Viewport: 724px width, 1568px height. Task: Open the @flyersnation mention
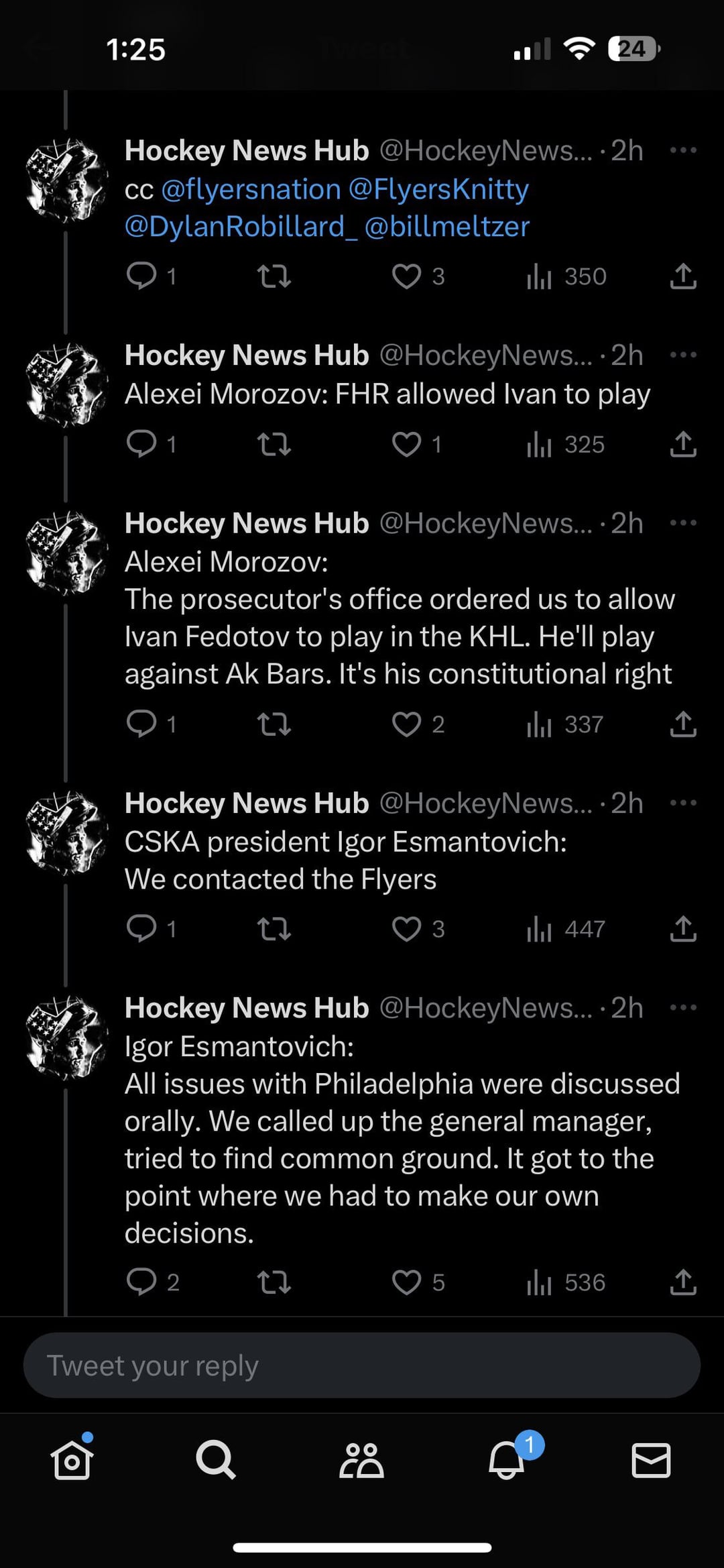(x=251, y=189)
